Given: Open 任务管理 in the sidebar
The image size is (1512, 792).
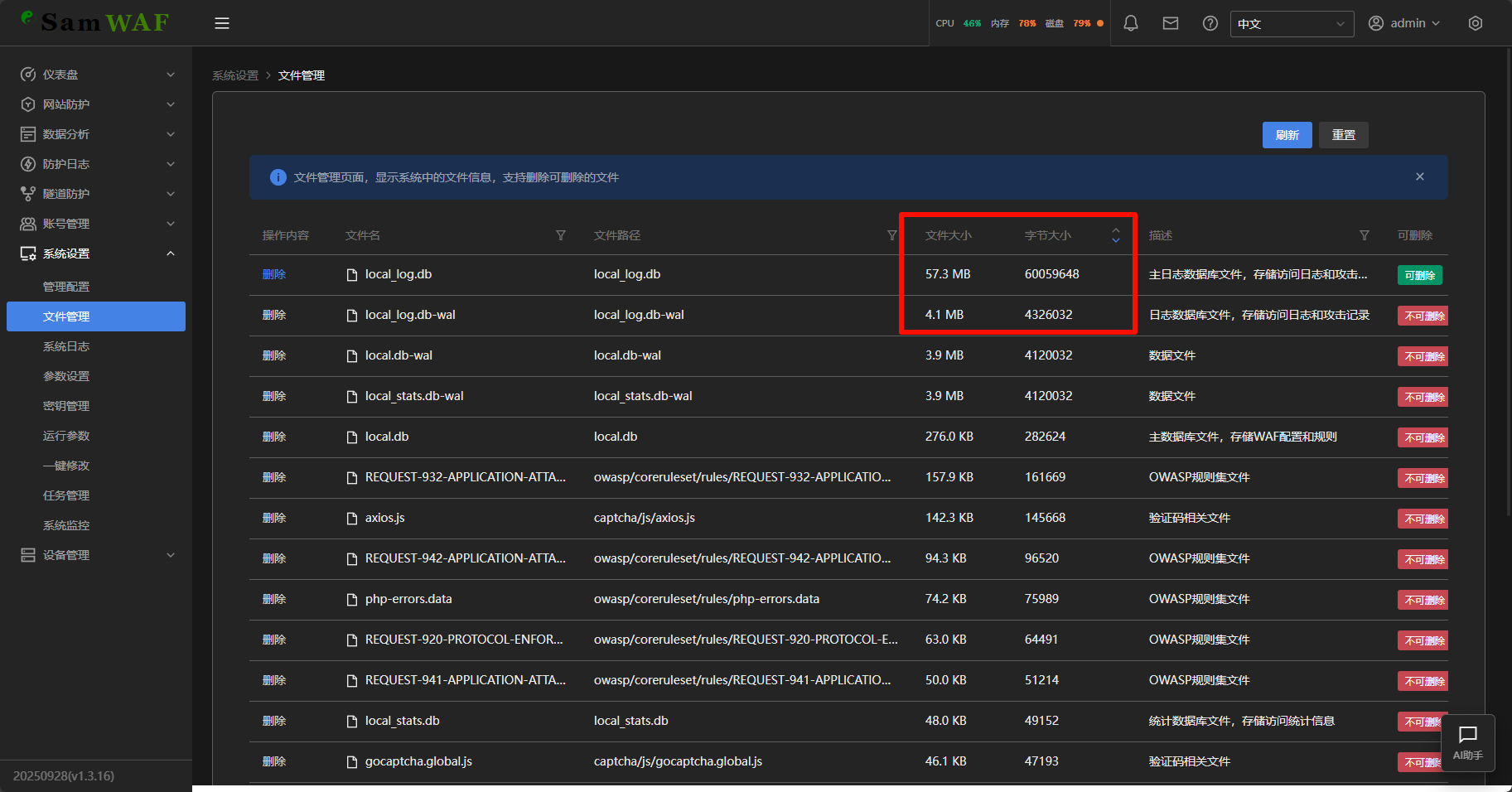Looking at the screenshot, I should point(66,495).
